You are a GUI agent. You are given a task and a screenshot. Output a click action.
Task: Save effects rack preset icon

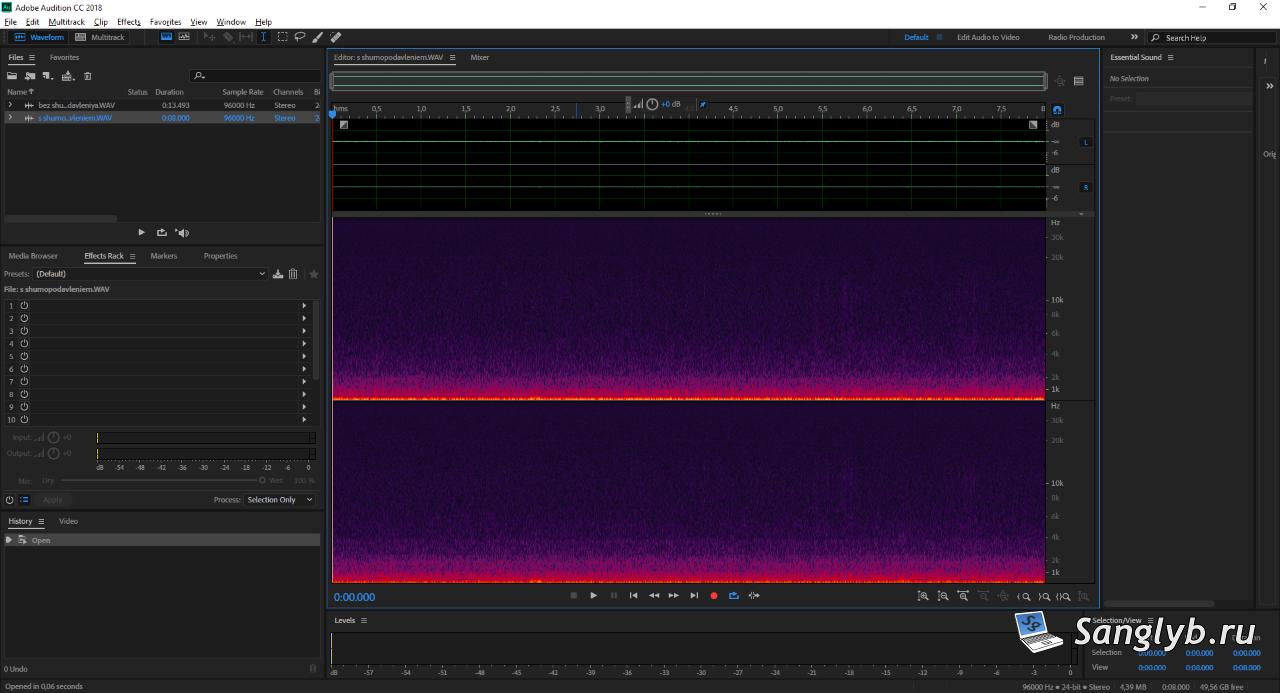278,274
